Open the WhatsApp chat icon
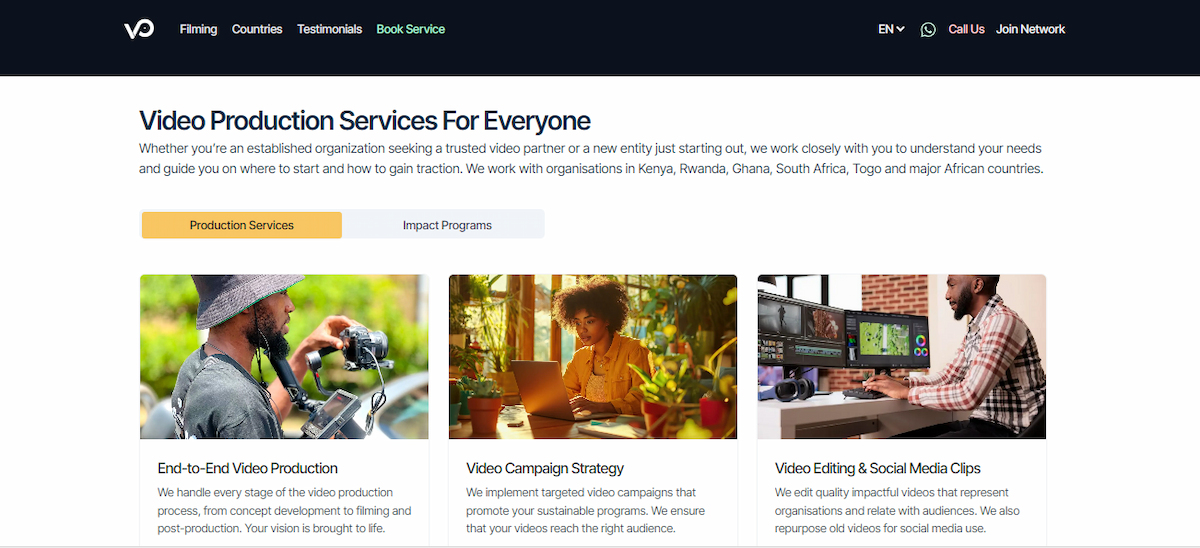 928,30
